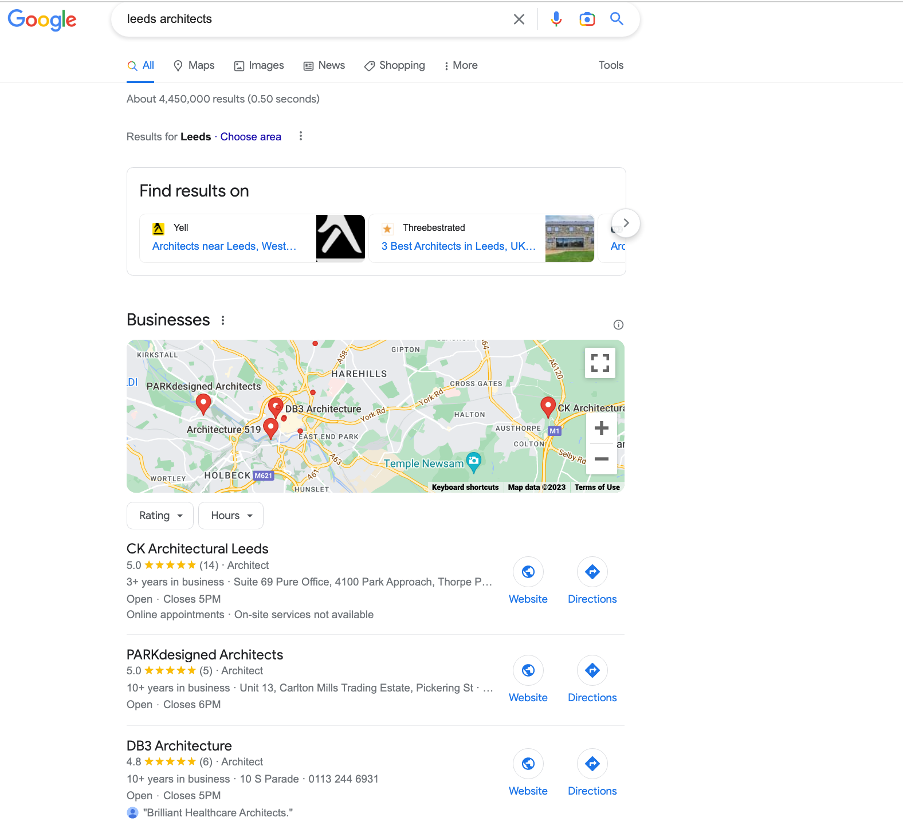Viewport: 904px width, 834px height.
Task: Expand the More search categories menu
Action: 460,66
